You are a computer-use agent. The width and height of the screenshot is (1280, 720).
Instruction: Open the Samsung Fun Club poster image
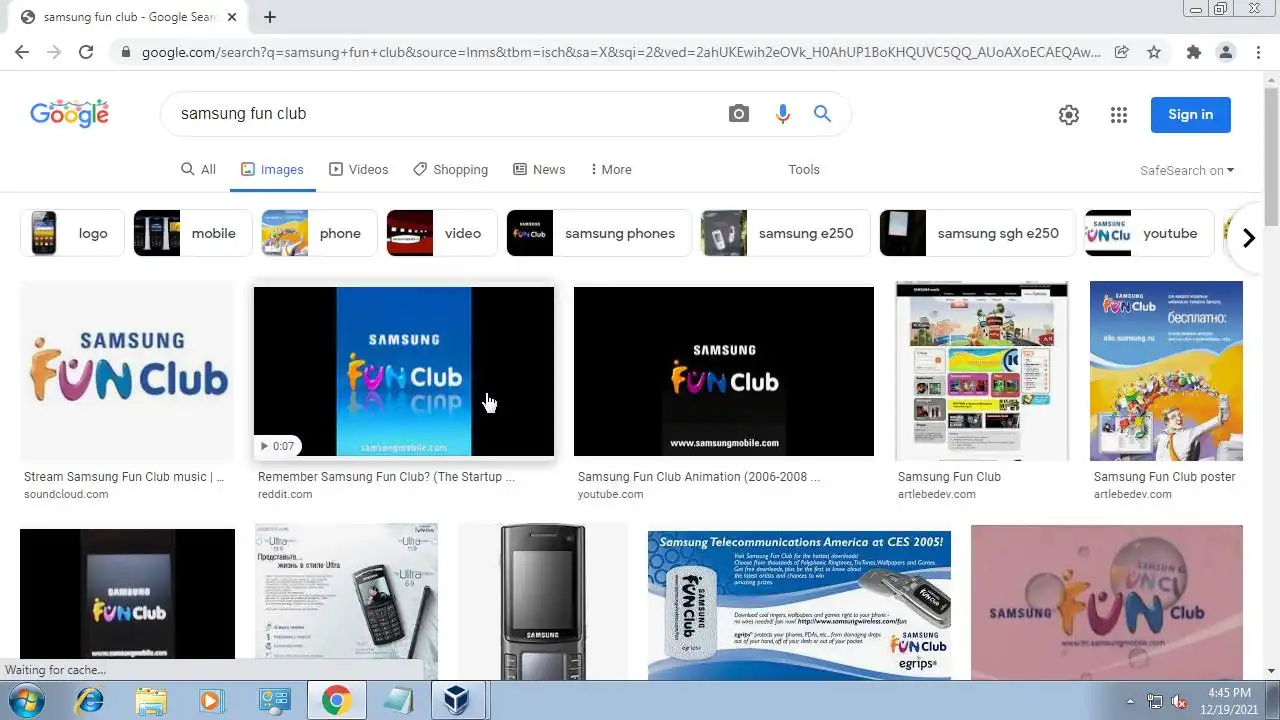point(1166,371)
